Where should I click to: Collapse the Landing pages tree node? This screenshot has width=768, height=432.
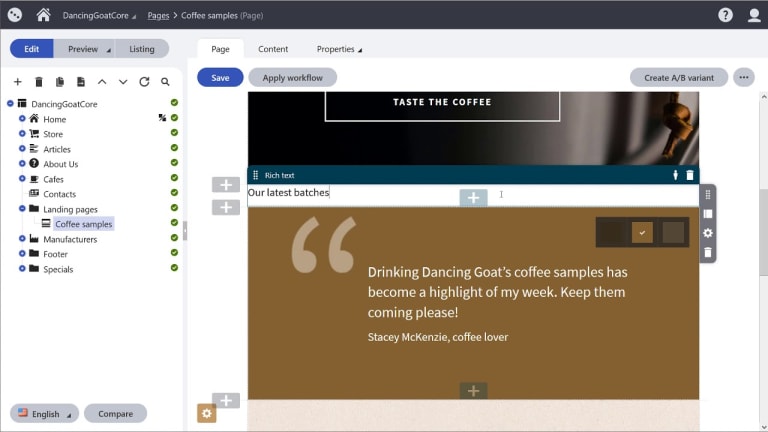click(x=22, y=209)
